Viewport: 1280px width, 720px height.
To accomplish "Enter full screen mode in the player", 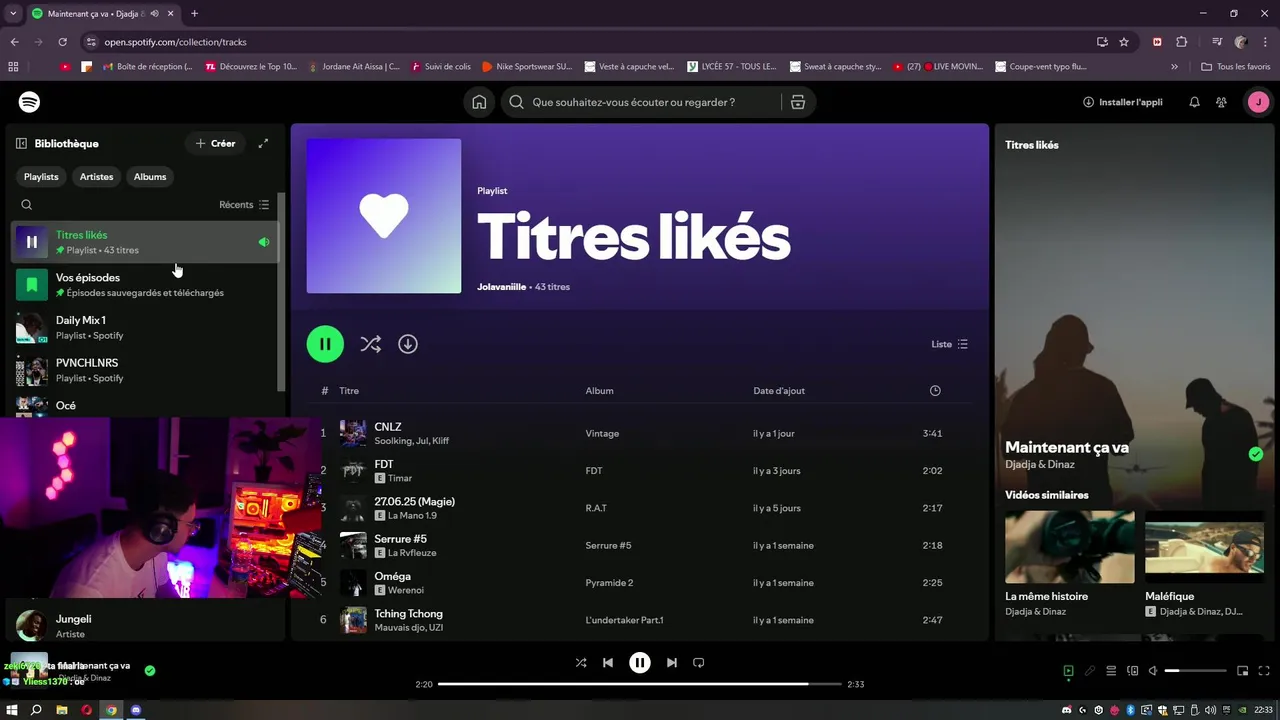I will pyautogui.click(x=1265, y=671).
